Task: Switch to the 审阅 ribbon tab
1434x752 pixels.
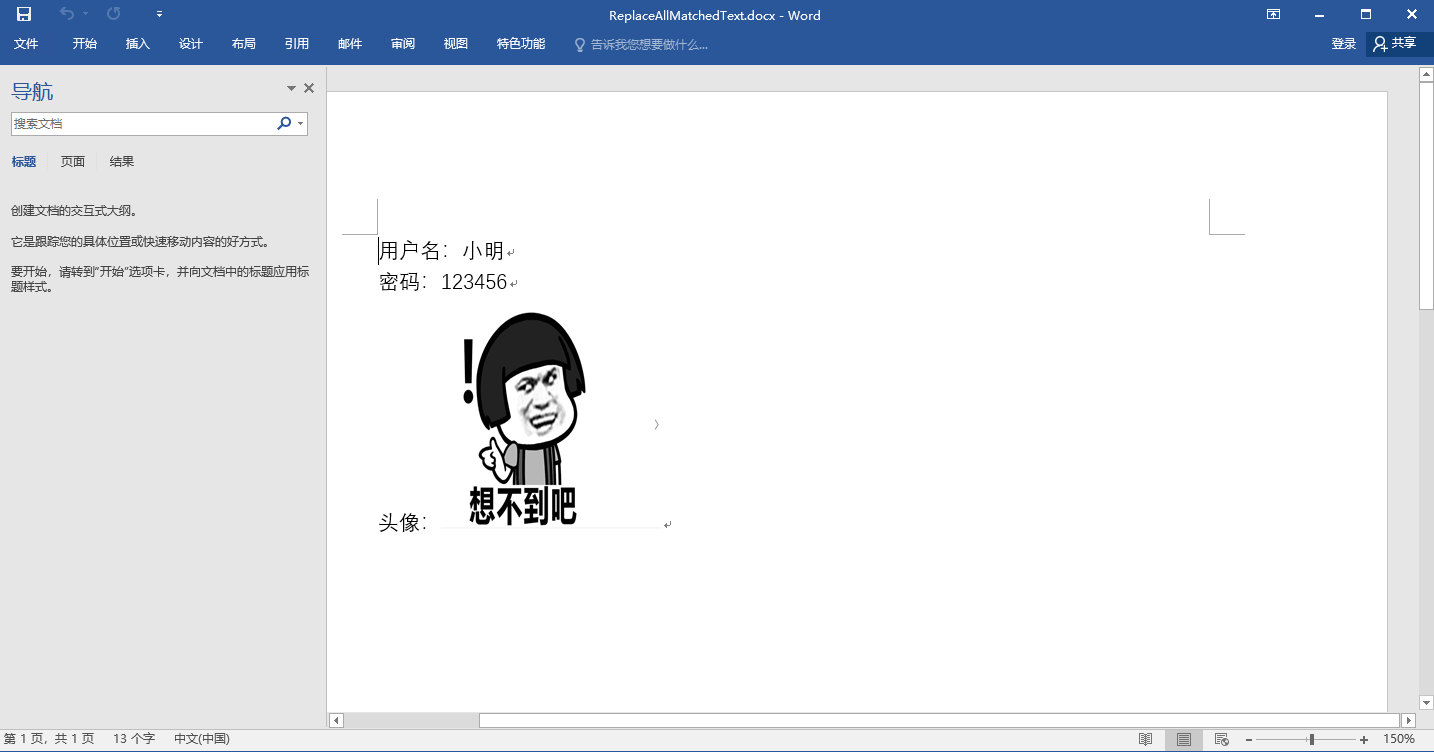Action: pyautogui.click(x=403, y=43)
